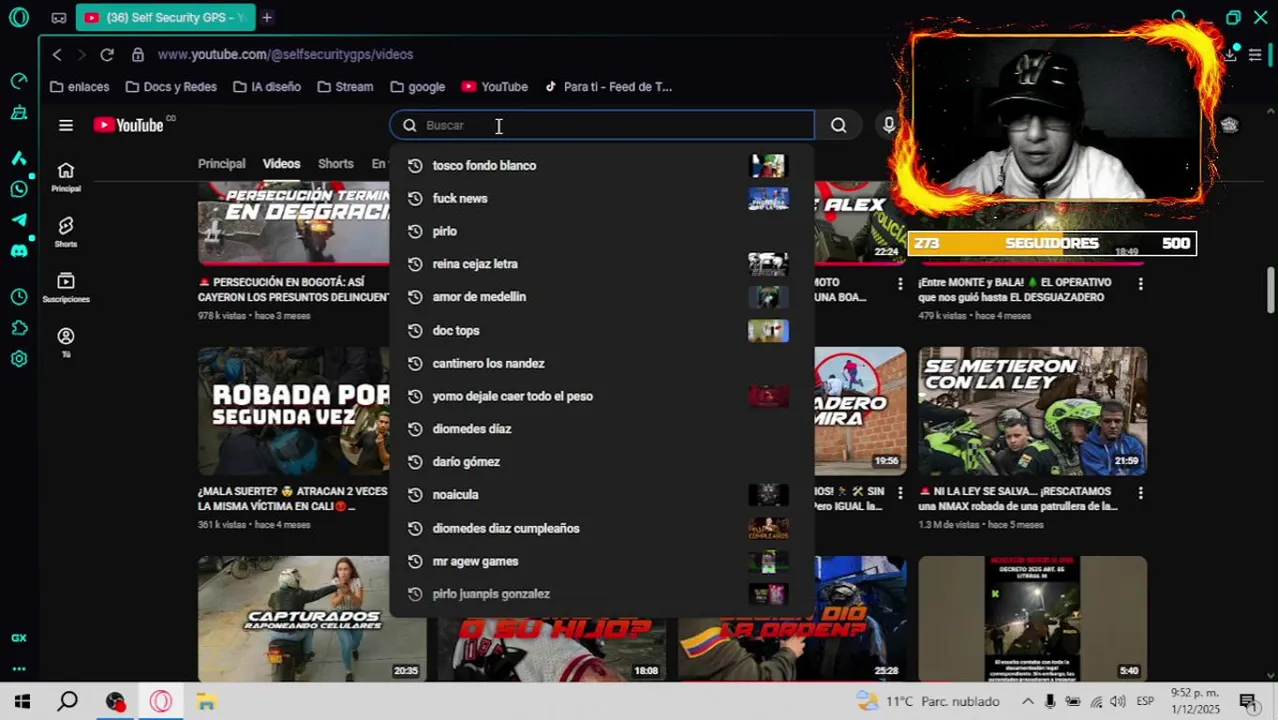
Task: Choose suggestion amor de medellin
Action: click(x=602, y=297)
